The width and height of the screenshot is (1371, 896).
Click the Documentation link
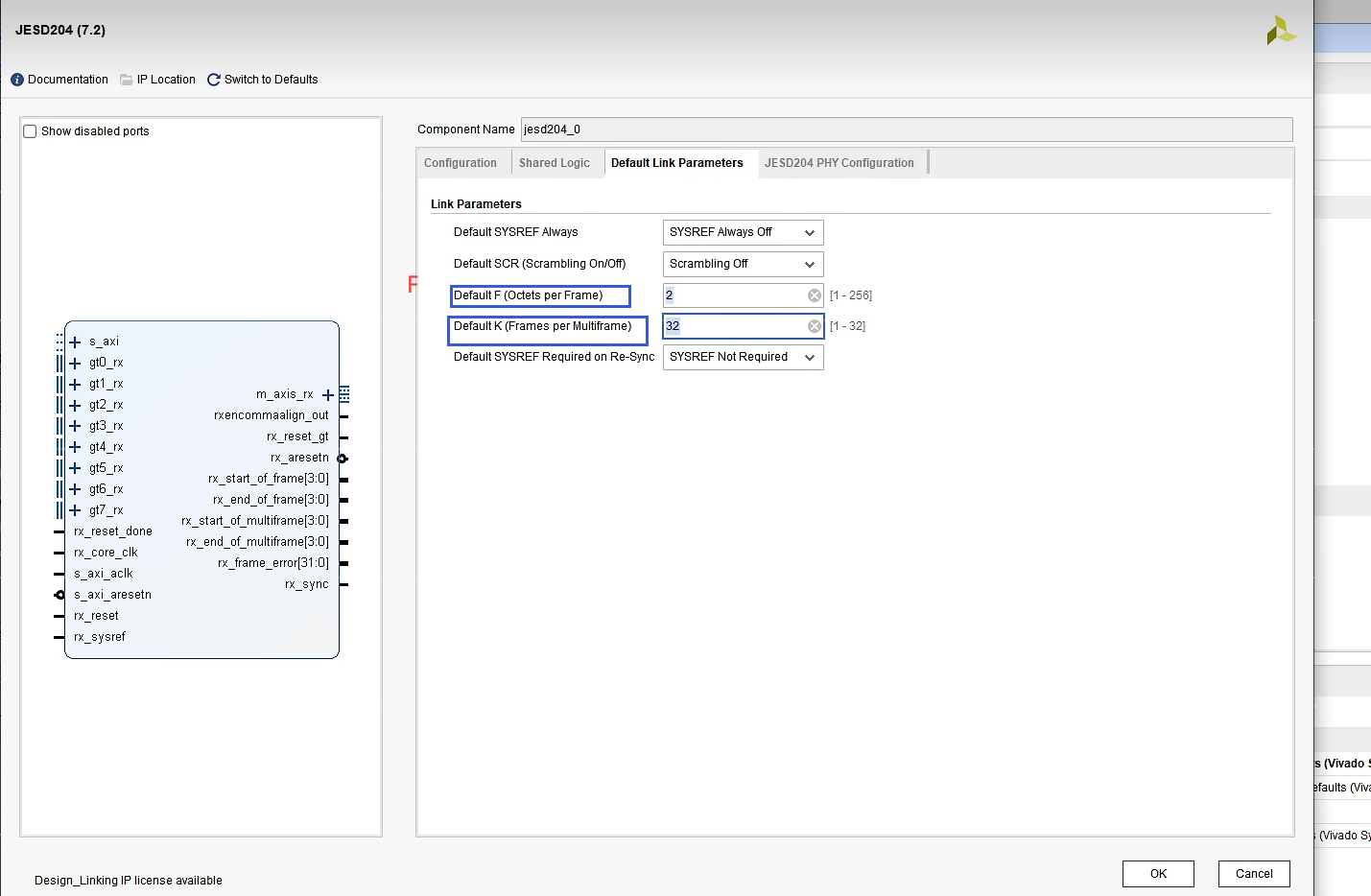68,80
